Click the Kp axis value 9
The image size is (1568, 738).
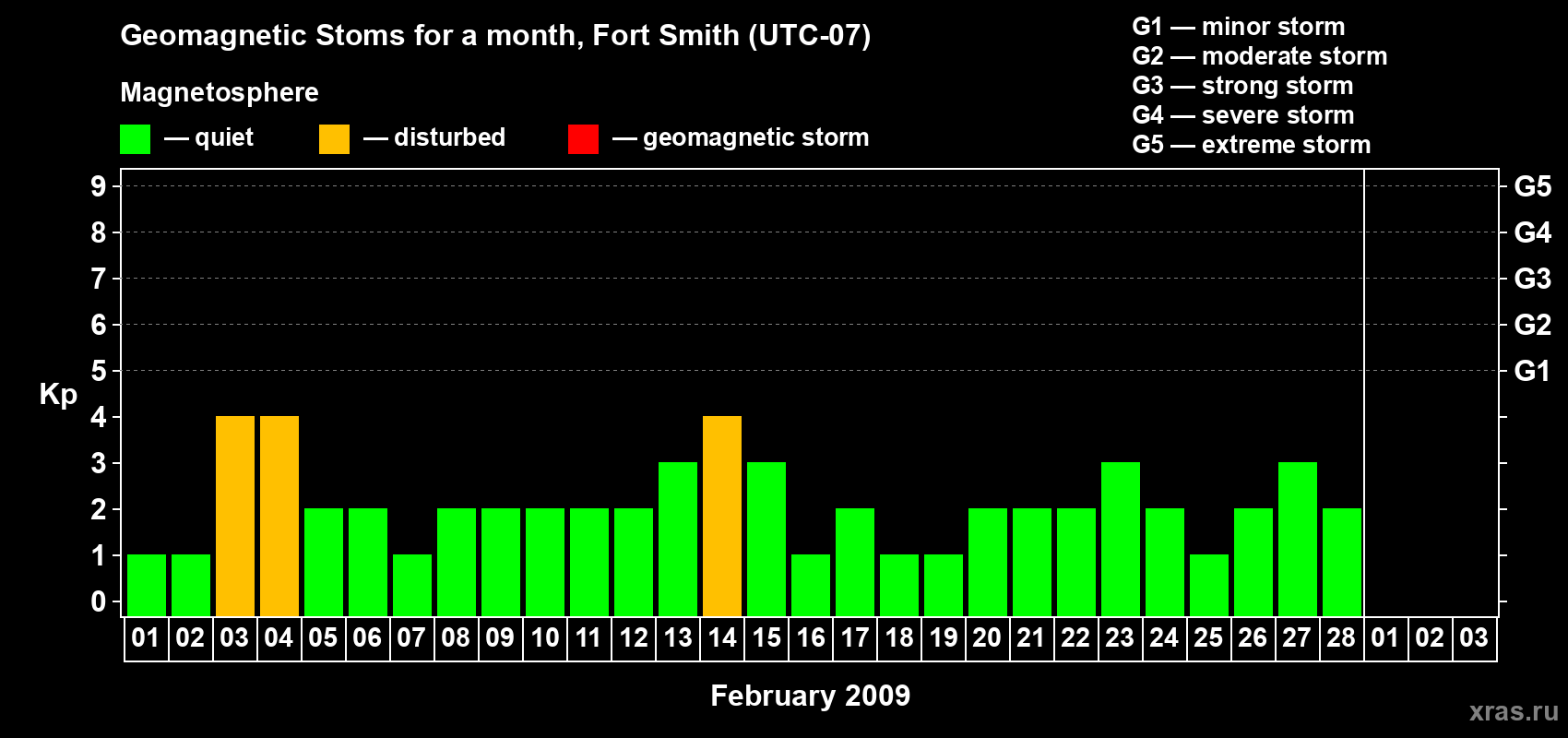click(x=99, y=186)
